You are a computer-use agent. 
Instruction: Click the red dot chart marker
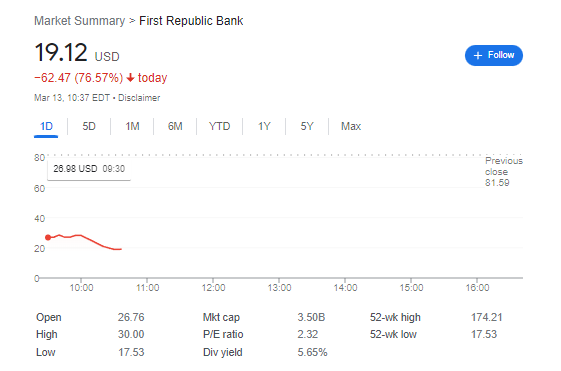click(x=48, y=237)
